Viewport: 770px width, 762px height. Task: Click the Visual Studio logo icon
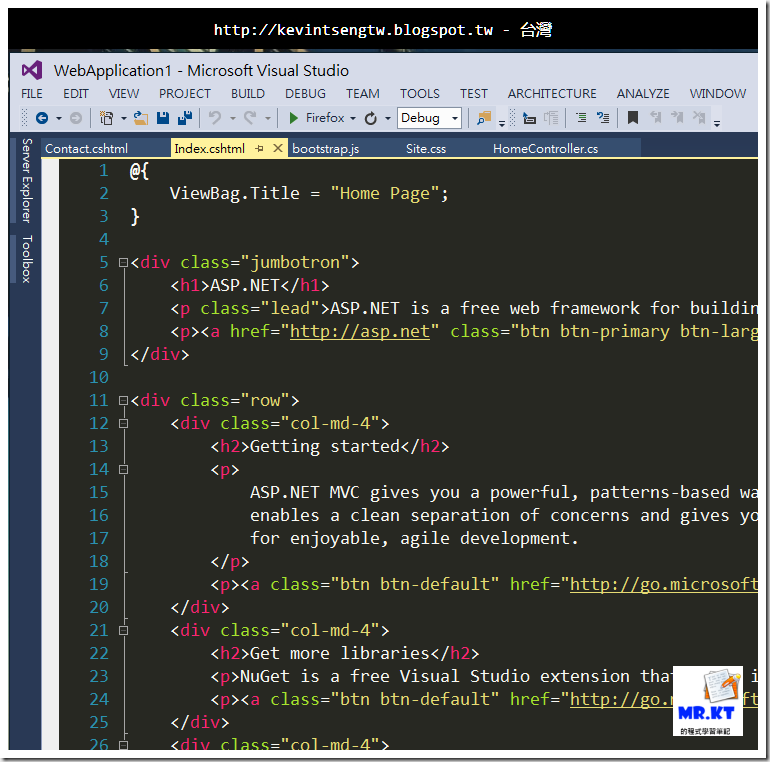pos(32,71)
